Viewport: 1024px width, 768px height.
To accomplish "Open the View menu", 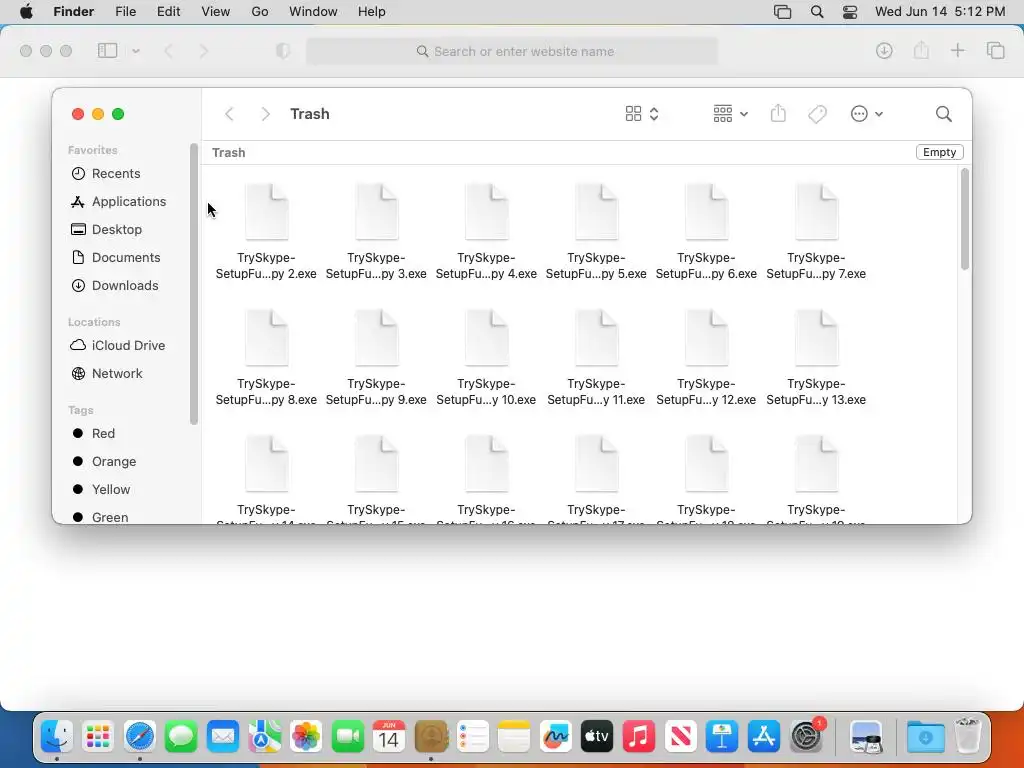I will (216, 12).
